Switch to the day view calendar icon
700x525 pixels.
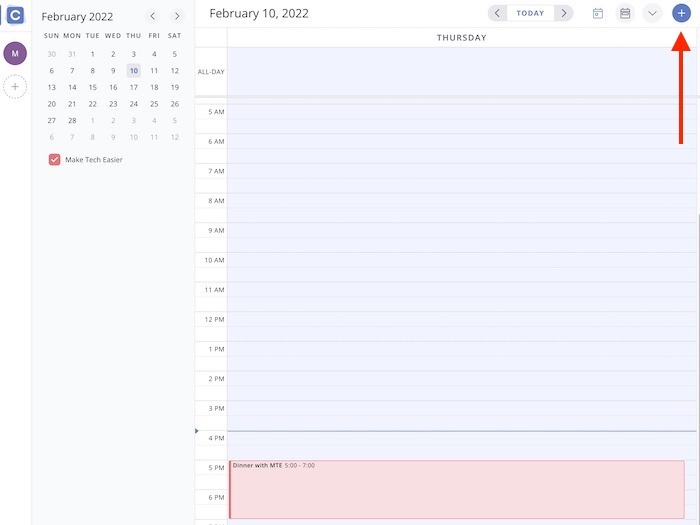coord(598,13)
